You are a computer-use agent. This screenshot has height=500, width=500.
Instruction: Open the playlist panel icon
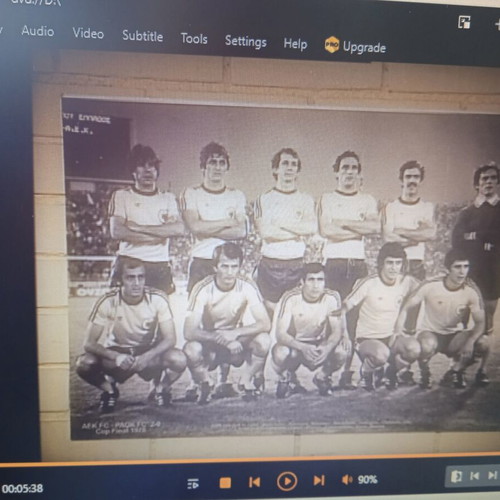(x=193, y=483)
